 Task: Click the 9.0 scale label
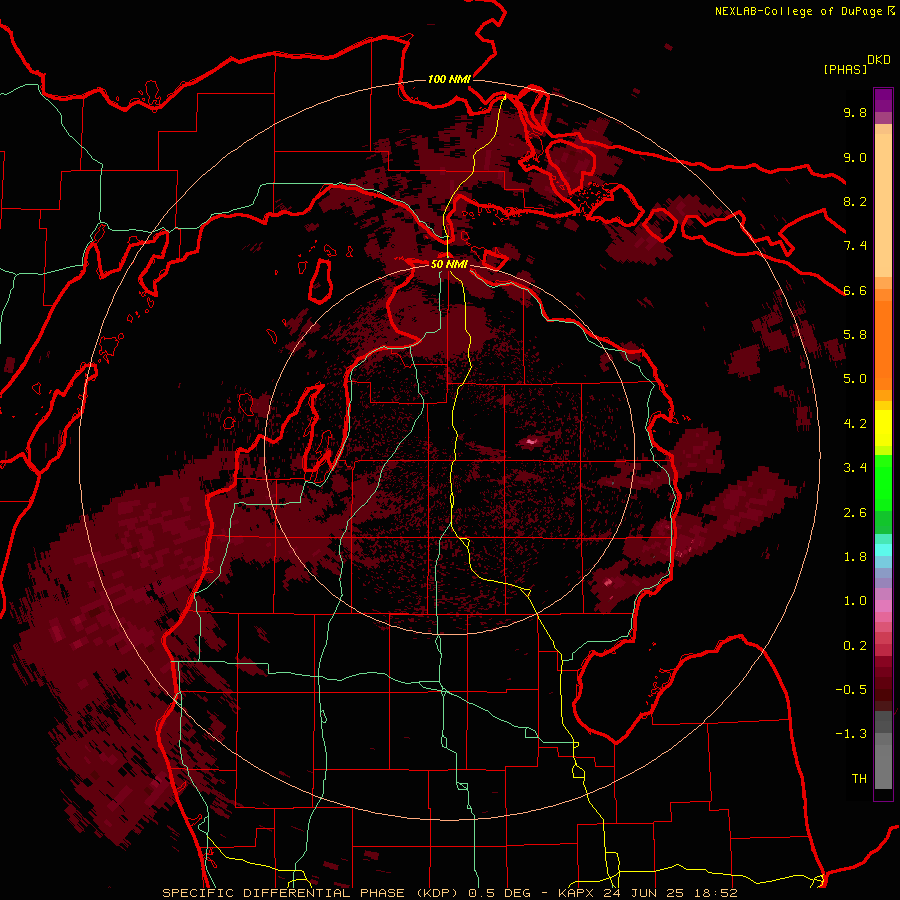pyautogui.click(x=855, y=157)
